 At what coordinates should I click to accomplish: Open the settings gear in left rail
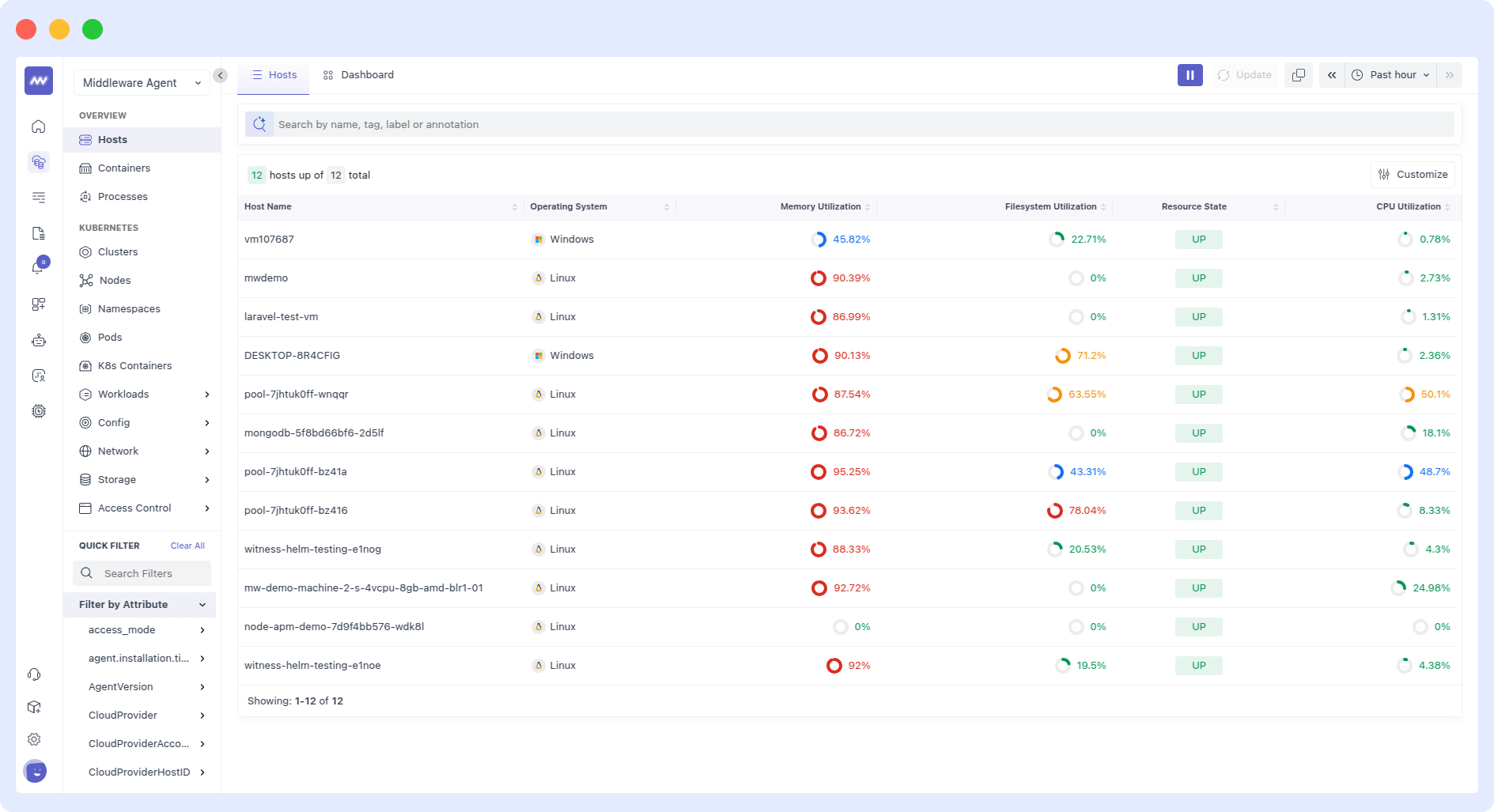[x=34, y=739]
